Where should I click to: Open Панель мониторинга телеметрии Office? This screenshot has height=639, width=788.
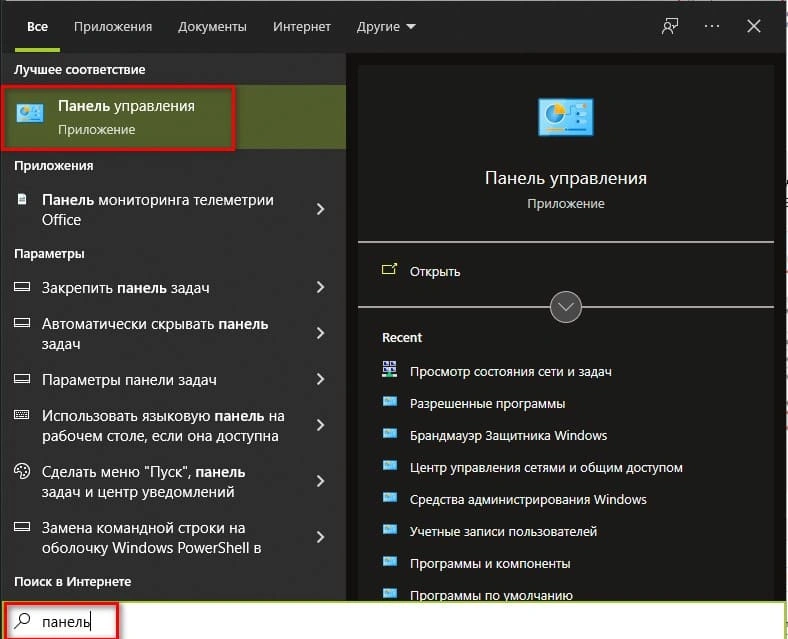pos(173,209)
